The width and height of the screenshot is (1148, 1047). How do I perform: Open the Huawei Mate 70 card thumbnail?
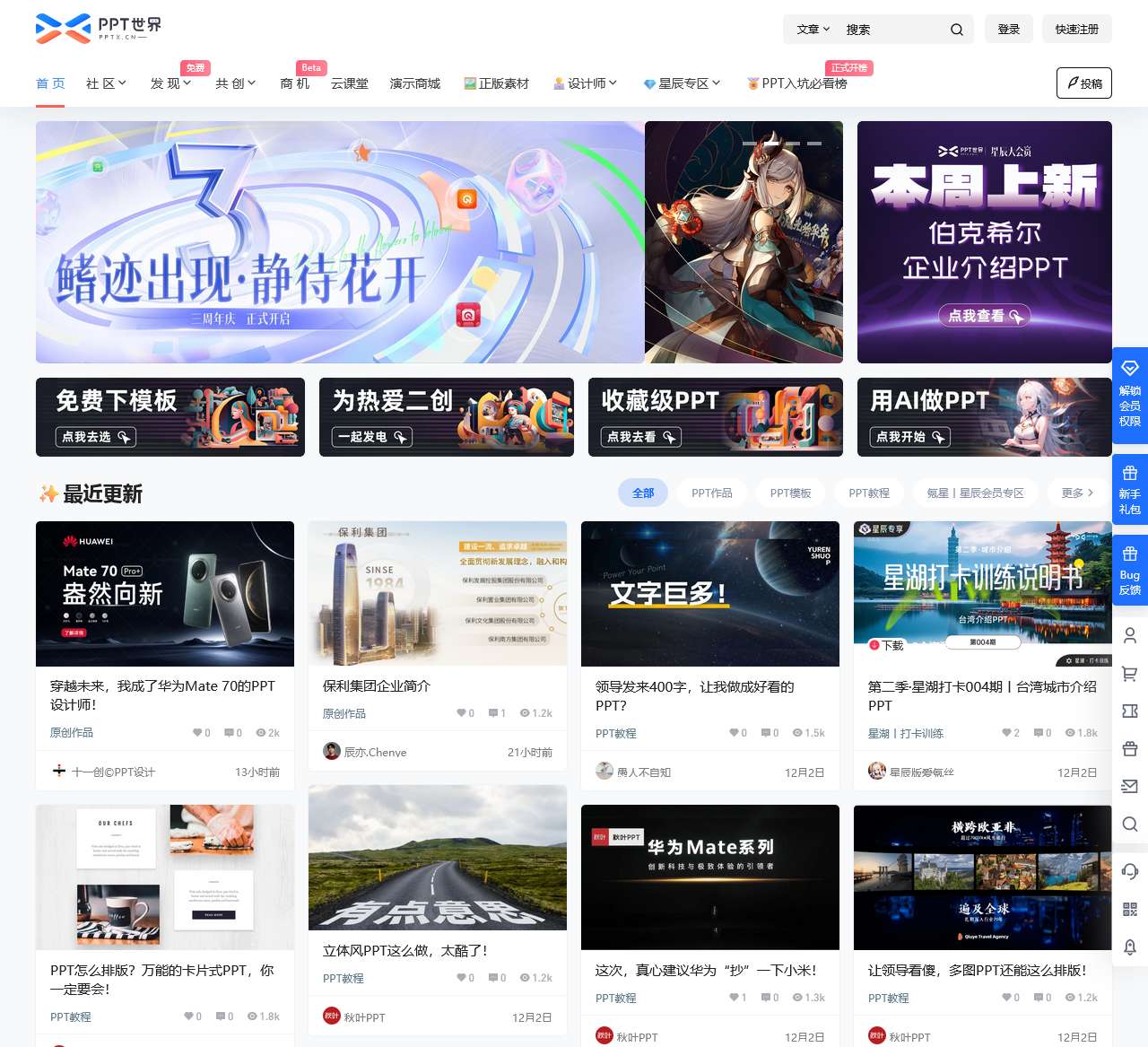[165, 594]
